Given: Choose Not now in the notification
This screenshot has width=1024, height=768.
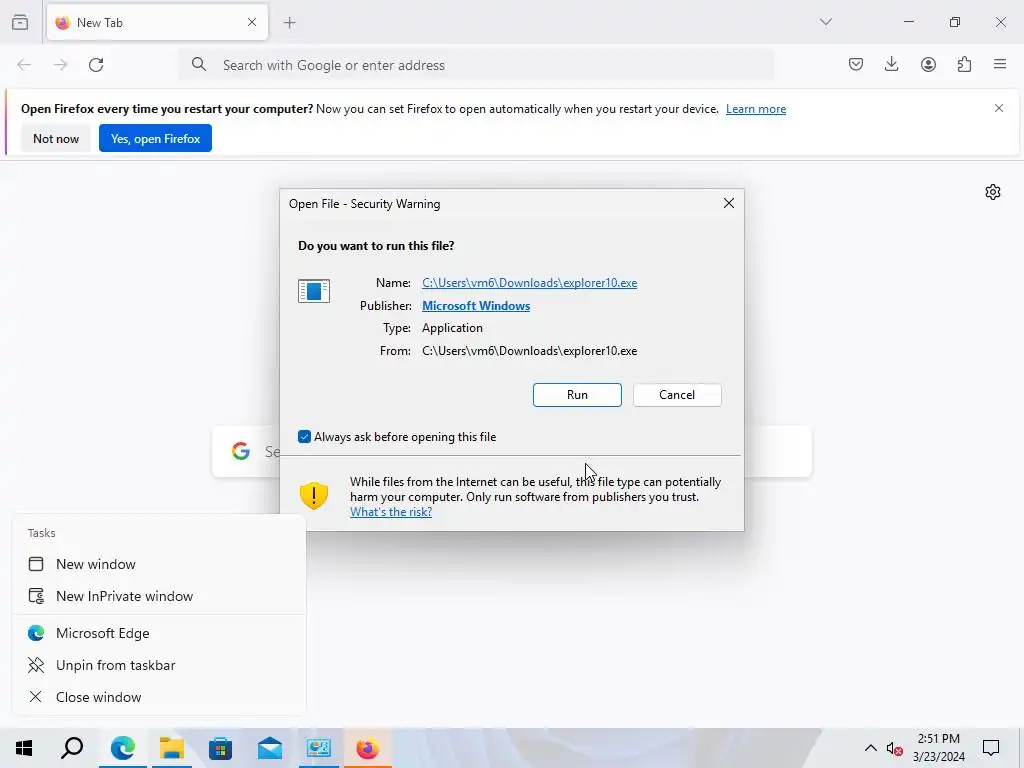Looking at the screenshot, I should [x=56, y=138].
